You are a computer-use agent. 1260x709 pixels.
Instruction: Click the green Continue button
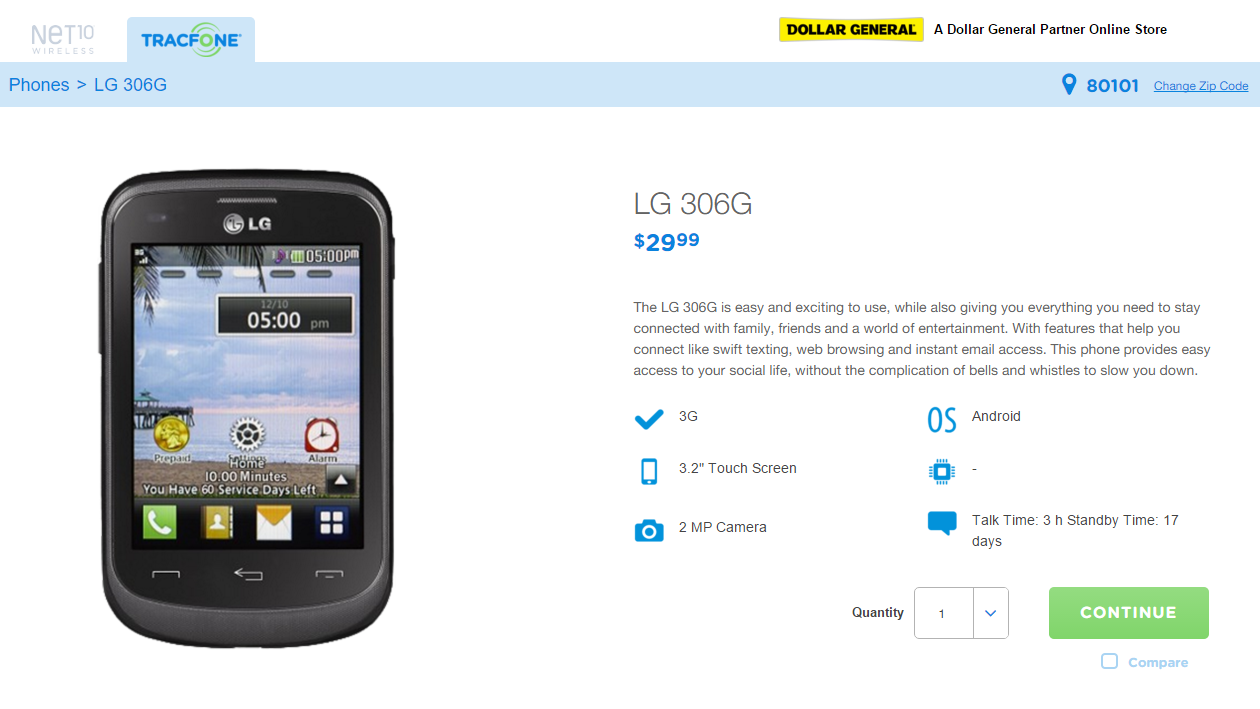tap(1129, 613)
